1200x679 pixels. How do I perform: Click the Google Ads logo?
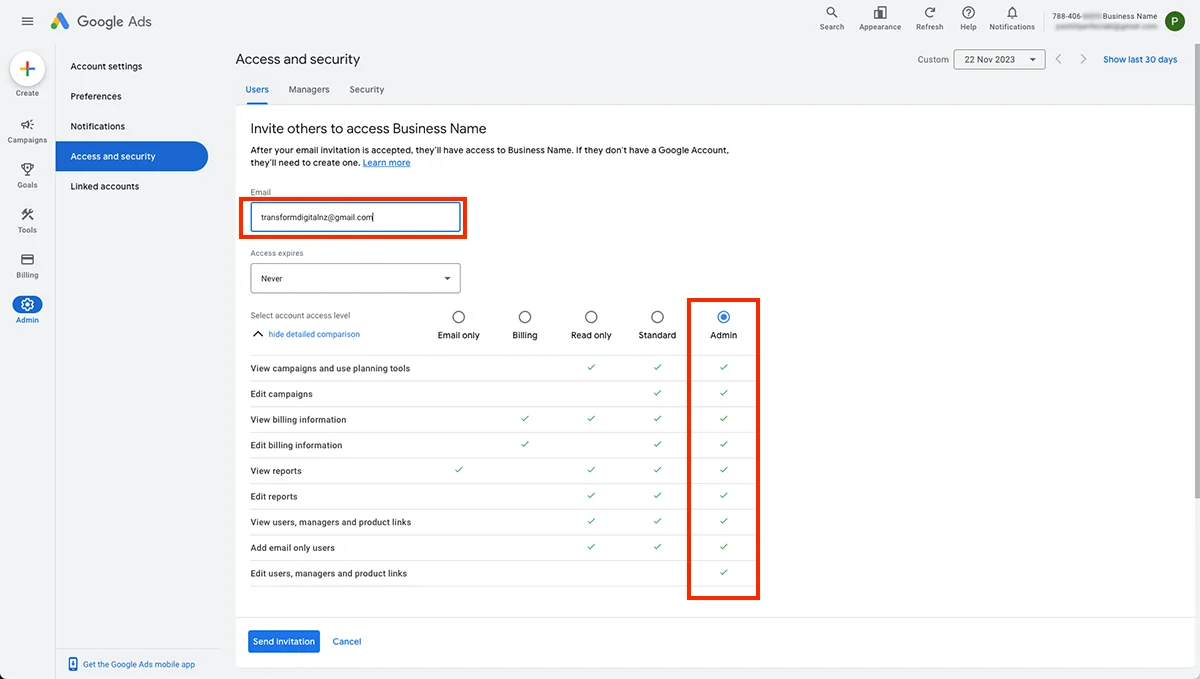(x=101, y=21)
